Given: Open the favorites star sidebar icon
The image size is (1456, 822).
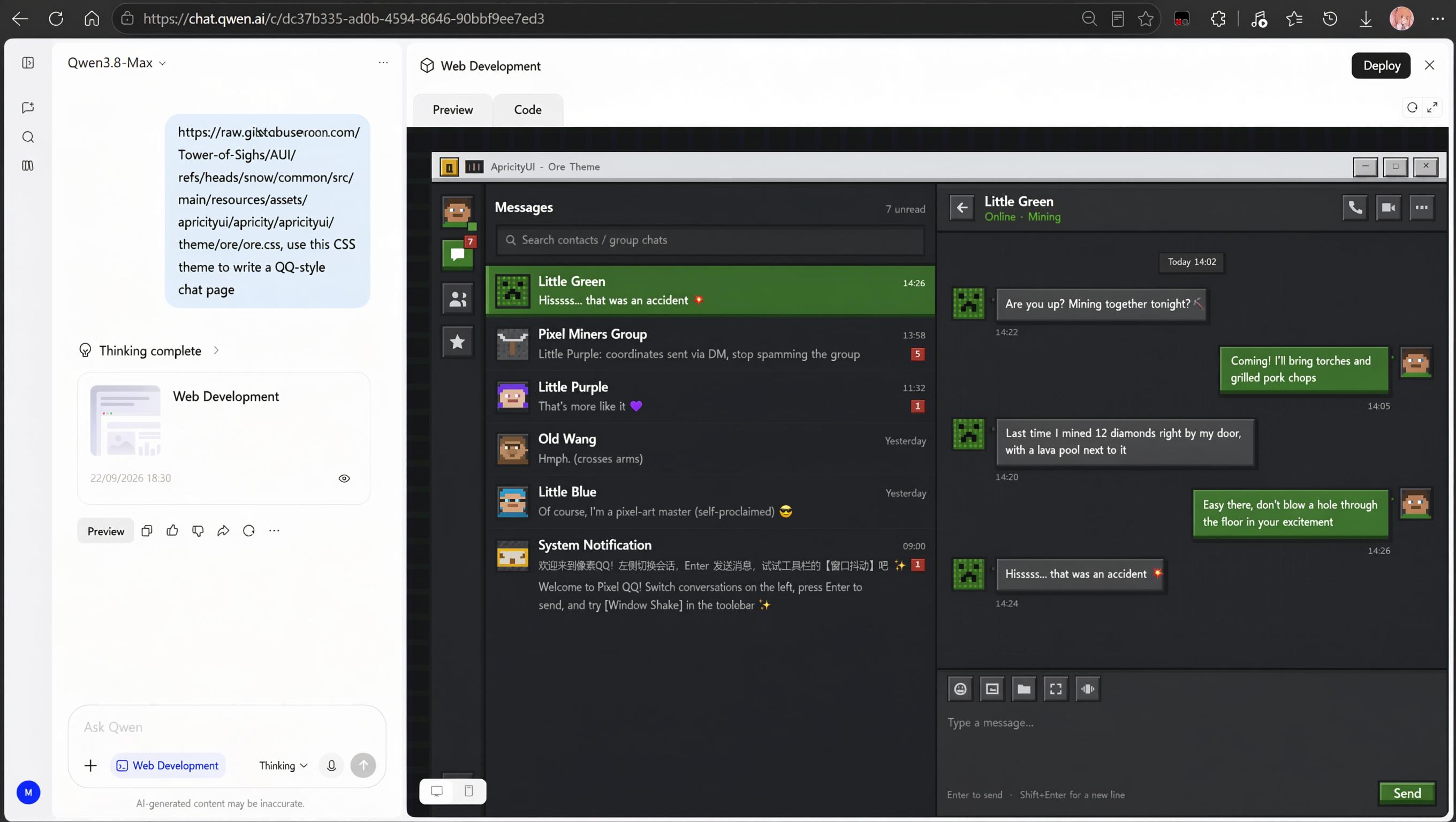Looking at the screenshot, I should [x=457, y=342].
